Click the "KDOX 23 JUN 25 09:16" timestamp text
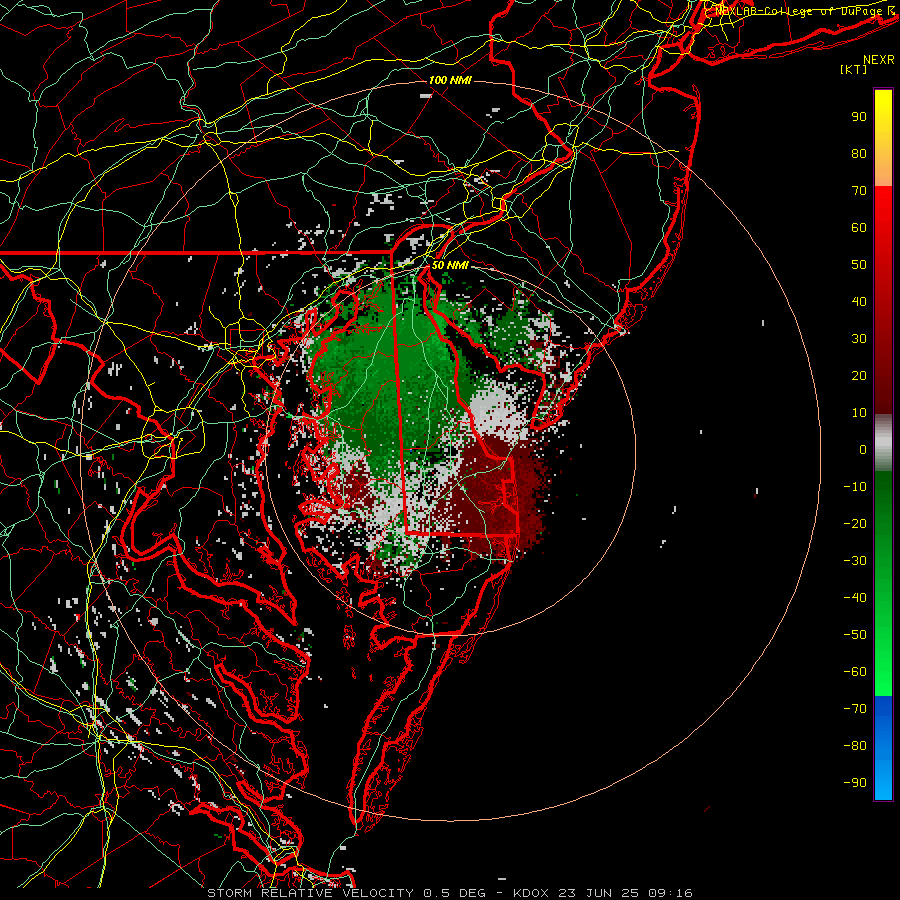Image resolution: width=900 pixels, height=900 pixels. pos(603,893)
